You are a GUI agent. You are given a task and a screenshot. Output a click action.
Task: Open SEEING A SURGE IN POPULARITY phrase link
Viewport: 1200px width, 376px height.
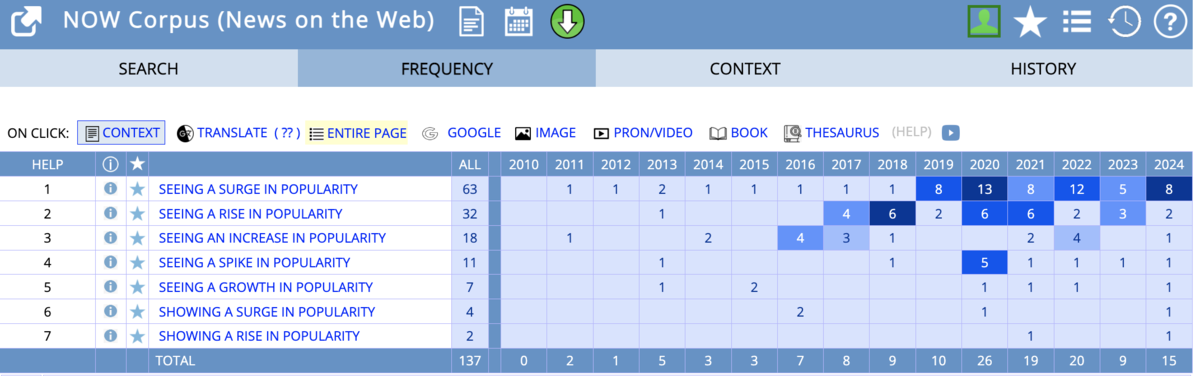pos(258,189)
